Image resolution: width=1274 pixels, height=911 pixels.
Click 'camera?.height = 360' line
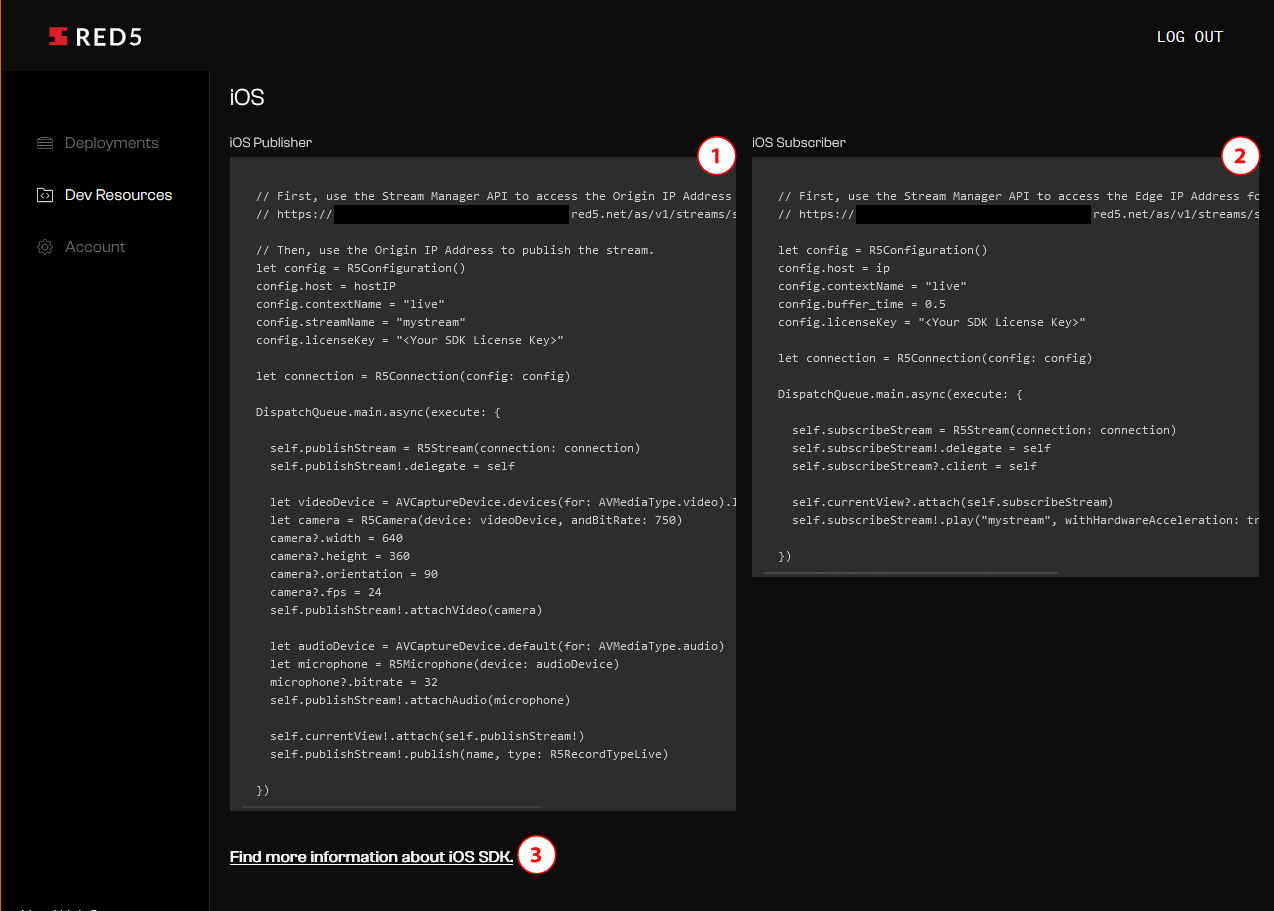click(x=340, y=556)
